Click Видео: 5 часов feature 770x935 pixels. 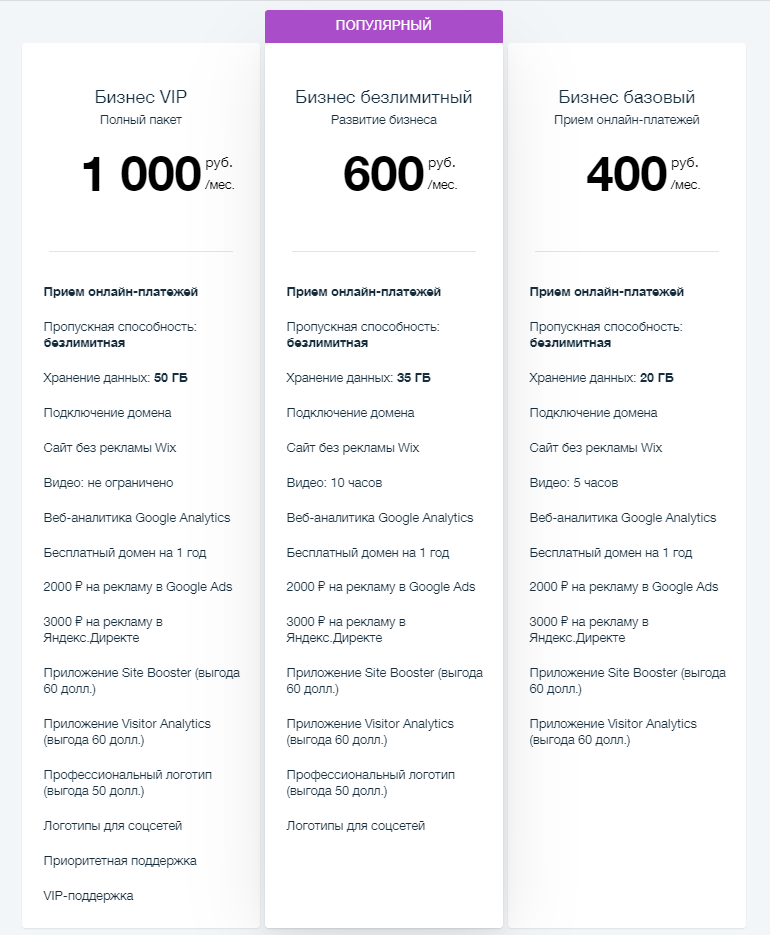point(574,482)
